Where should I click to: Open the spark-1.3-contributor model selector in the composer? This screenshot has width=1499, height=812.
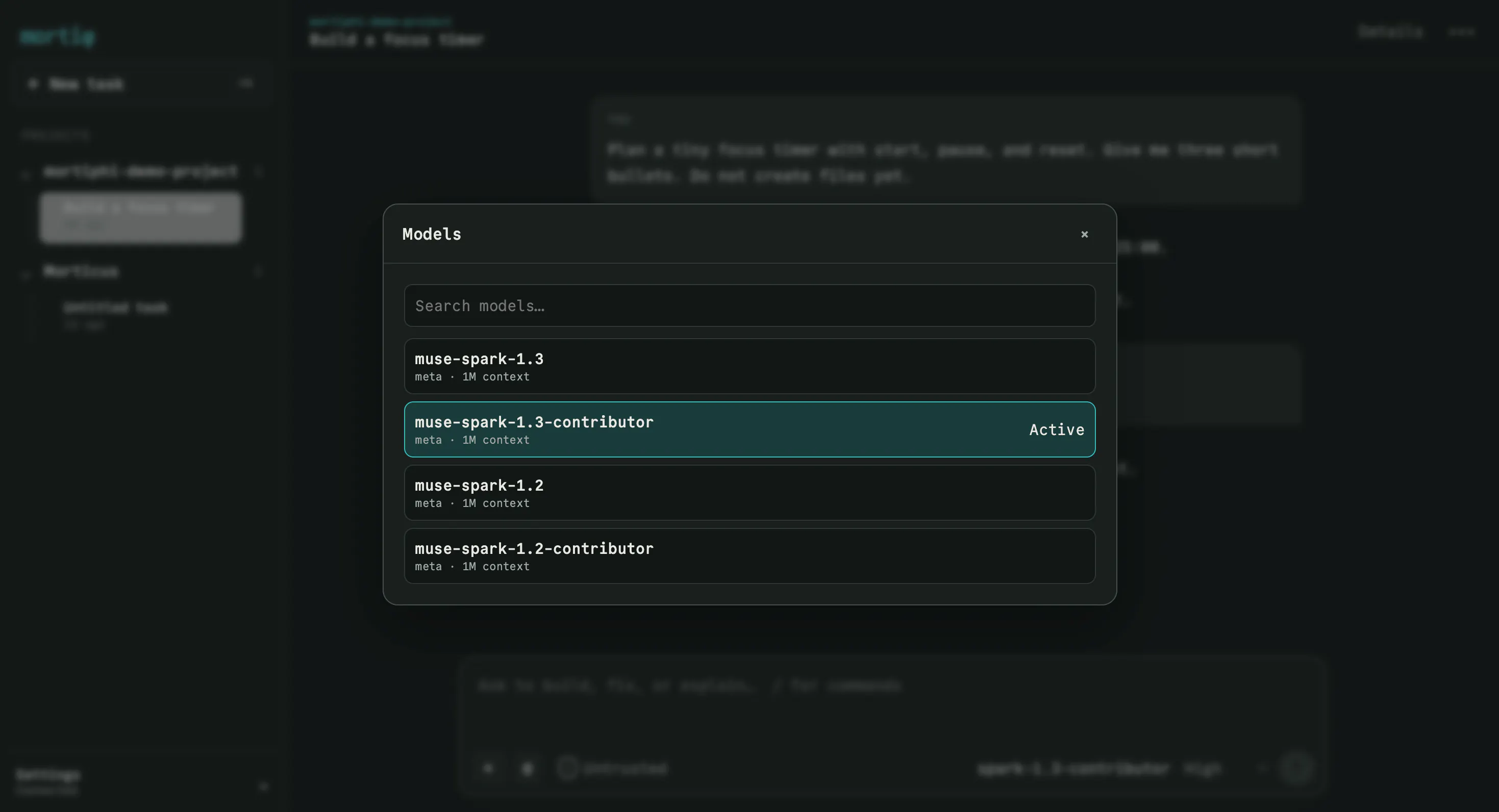[1073, 768]
